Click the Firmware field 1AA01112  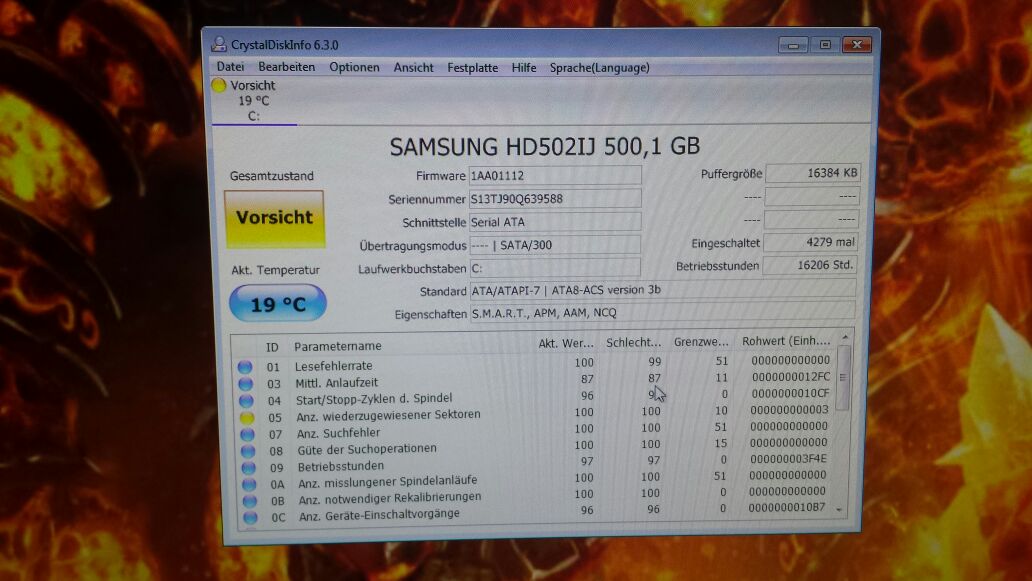click(555, 176)
